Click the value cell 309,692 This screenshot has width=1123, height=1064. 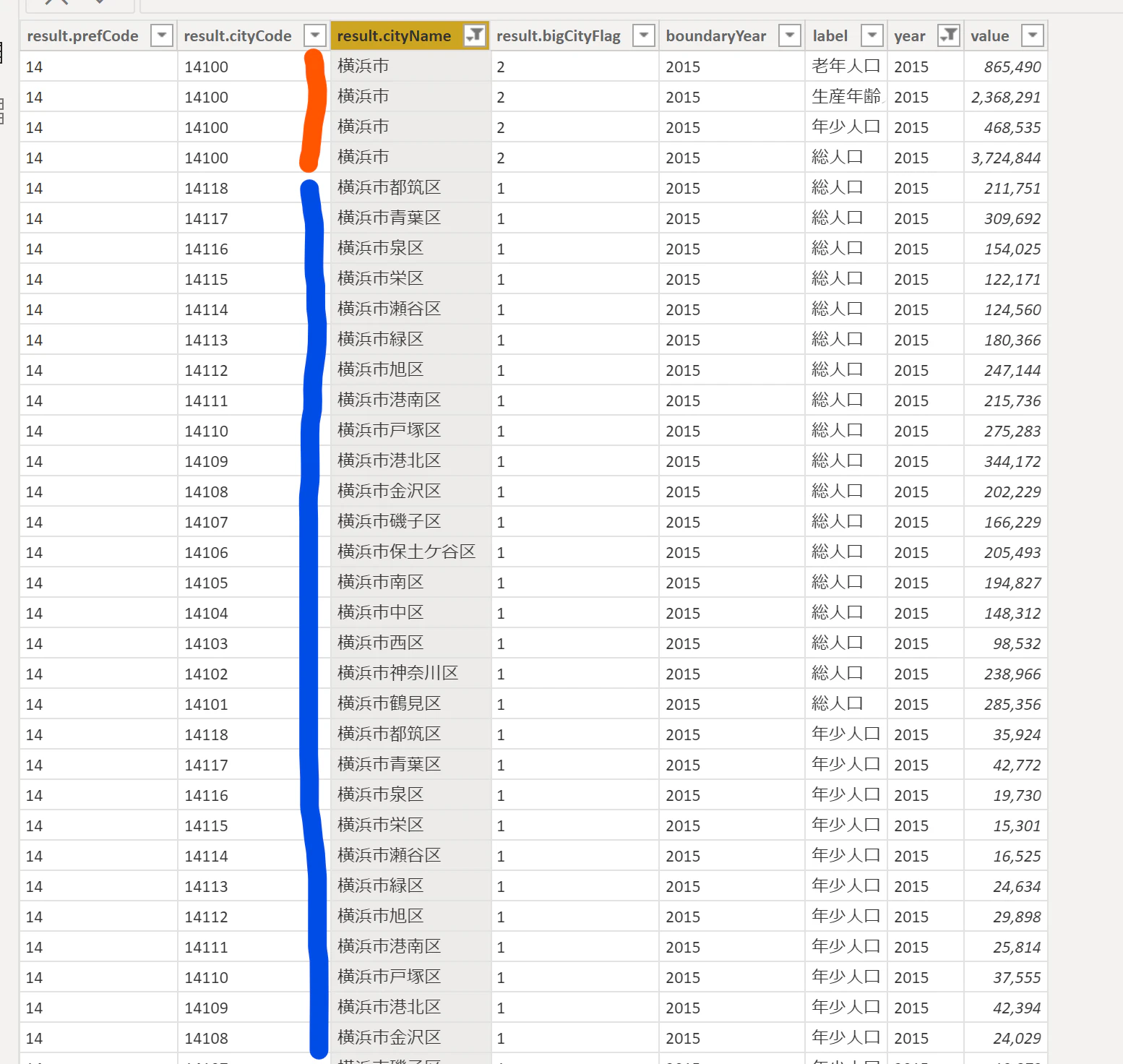(x=1005, y=218)
